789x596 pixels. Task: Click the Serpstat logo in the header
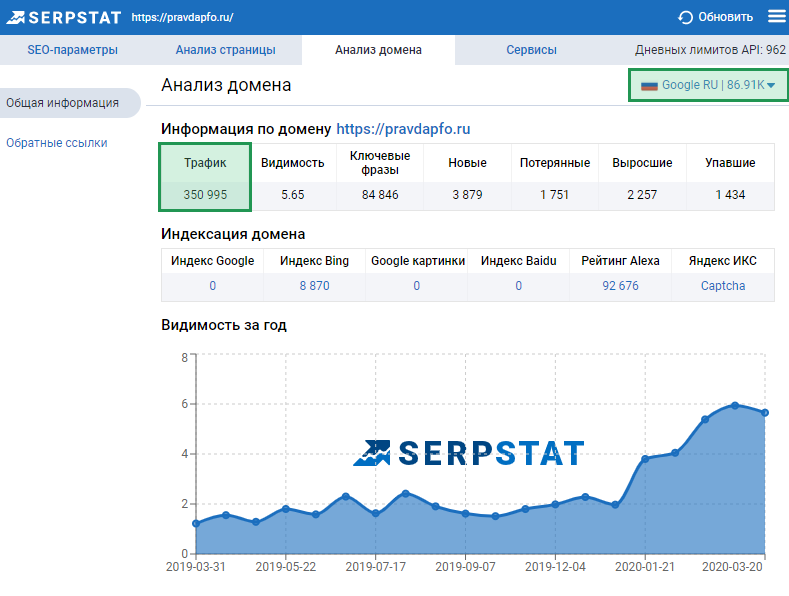coord(64,17)
